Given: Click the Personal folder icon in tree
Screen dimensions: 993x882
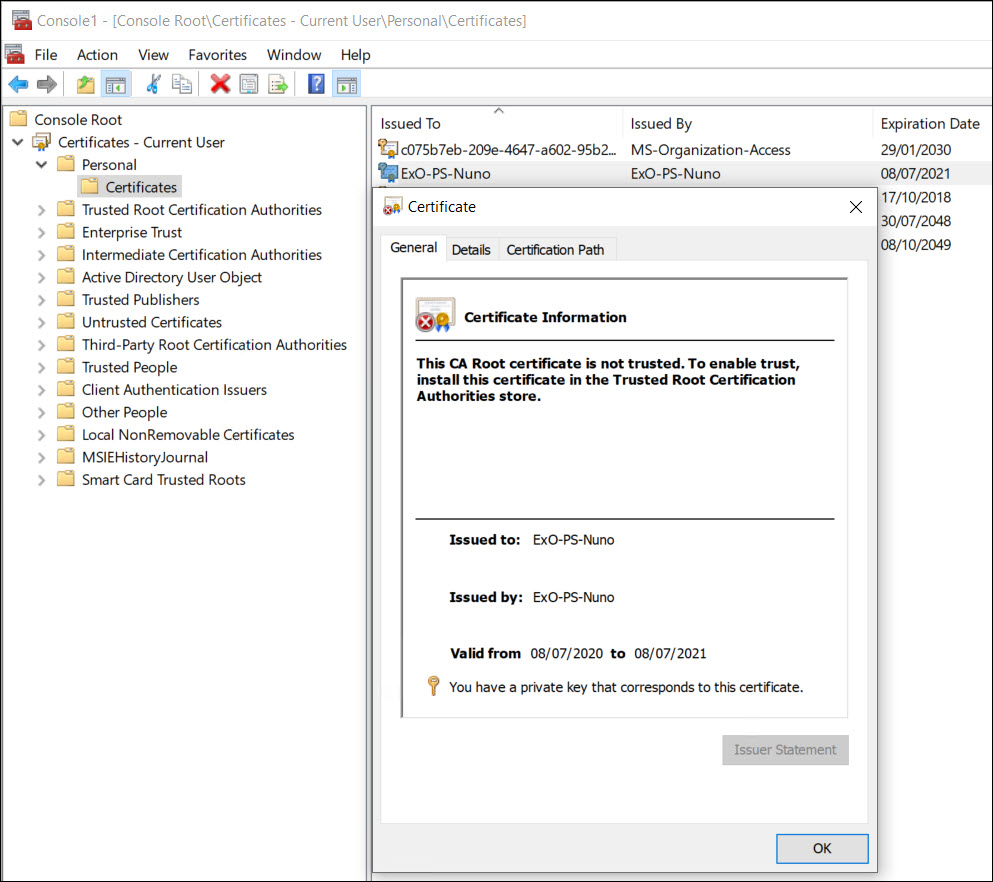Looking at the screenshot, I should click(x=66, y=164).
